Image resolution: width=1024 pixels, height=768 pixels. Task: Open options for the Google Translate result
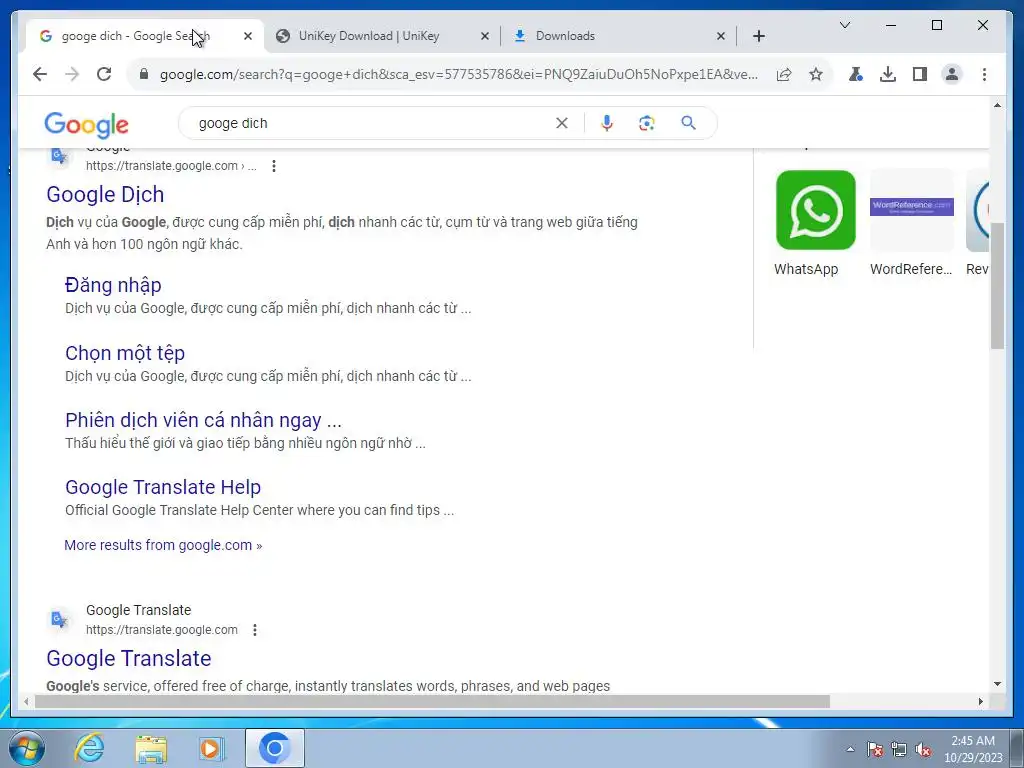click(x=255, y=630)
